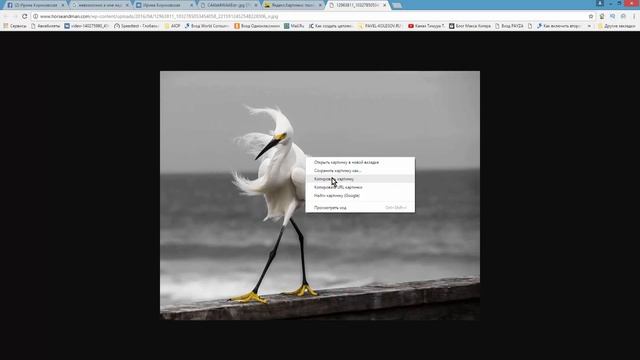Switch to the Facebook tab
The image size is (640, 360).
click(x=35, y=5)
